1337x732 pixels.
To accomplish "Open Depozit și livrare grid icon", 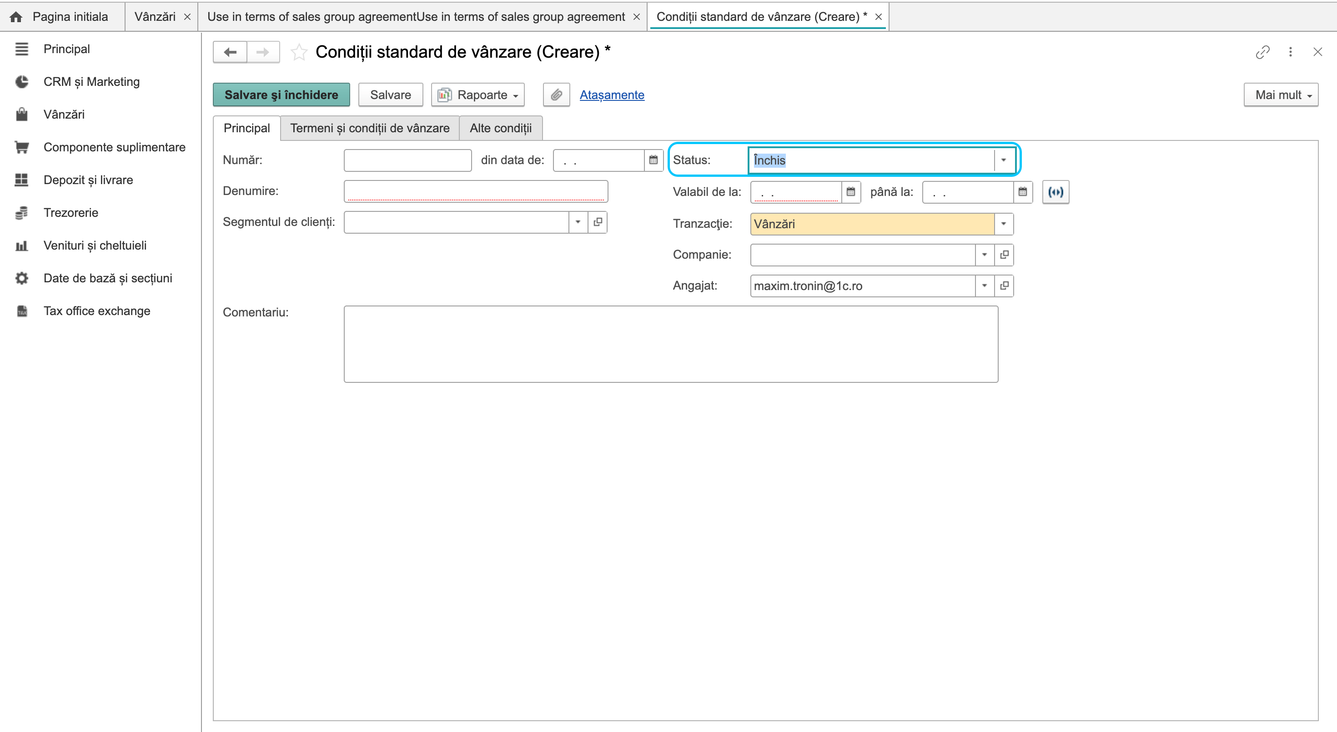I will click(22, 180).
